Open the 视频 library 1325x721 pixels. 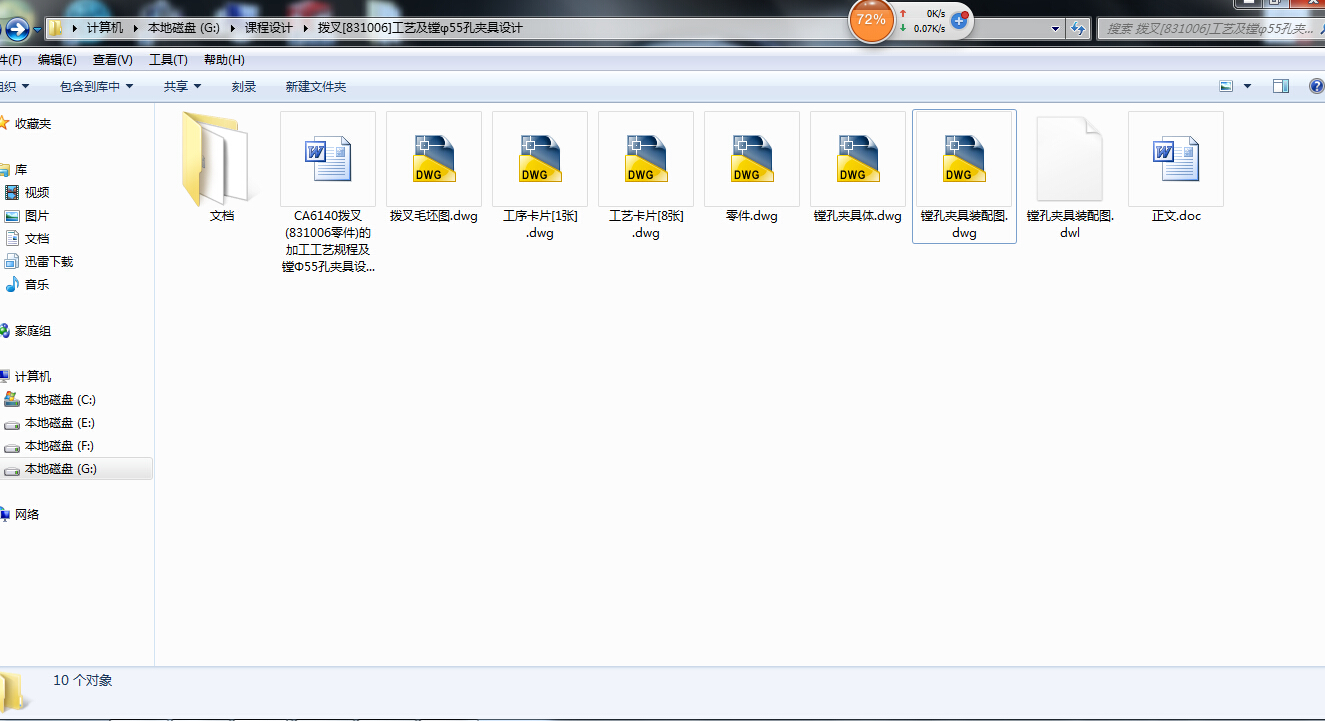pos(37,193)
